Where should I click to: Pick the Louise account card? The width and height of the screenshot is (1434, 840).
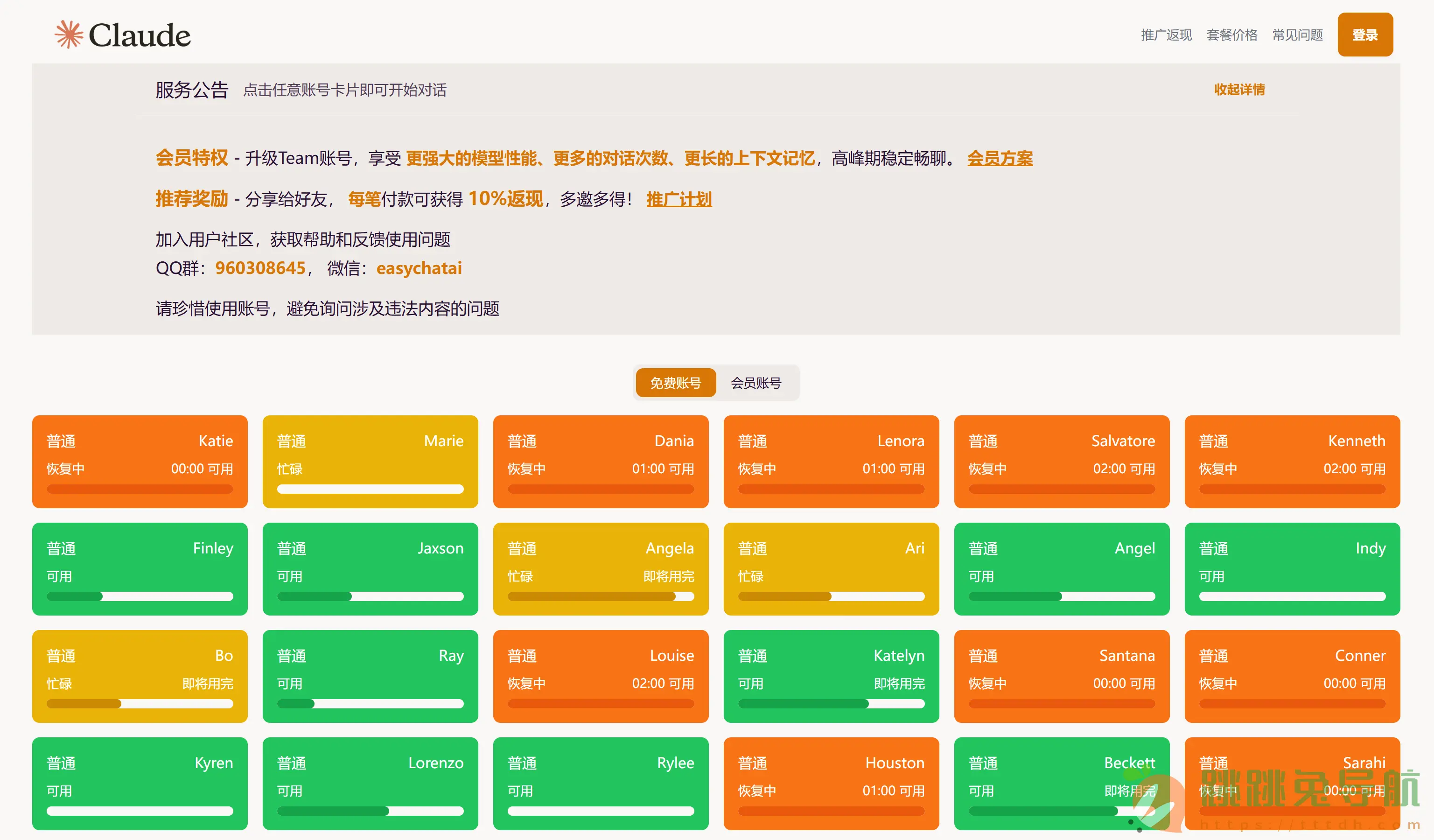601,677
